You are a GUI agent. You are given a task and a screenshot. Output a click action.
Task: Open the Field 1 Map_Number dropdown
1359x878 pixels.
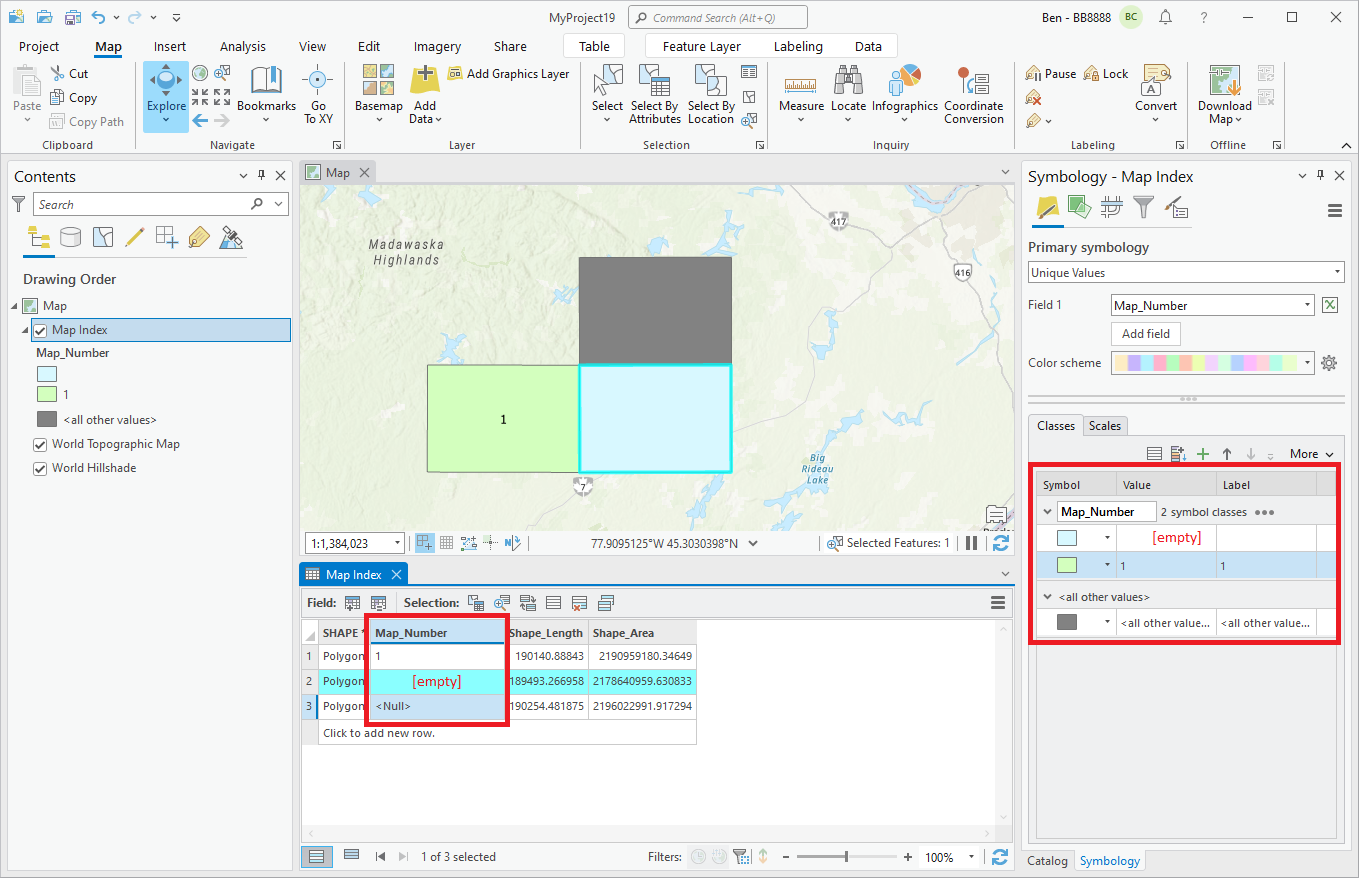click(1308, 306)
